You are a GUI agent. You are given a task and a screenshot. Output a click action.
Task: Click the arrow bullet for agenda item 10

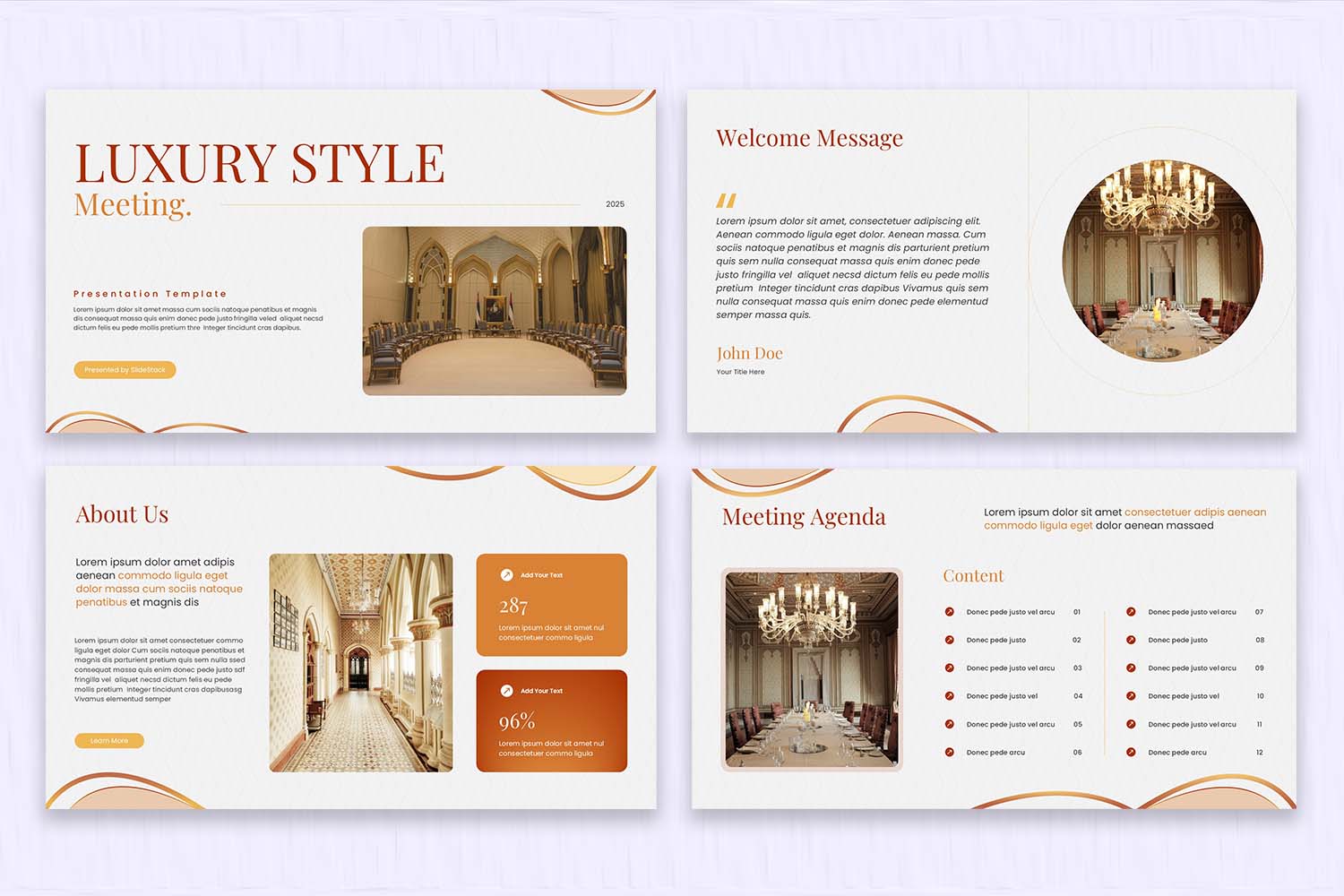1131,696
